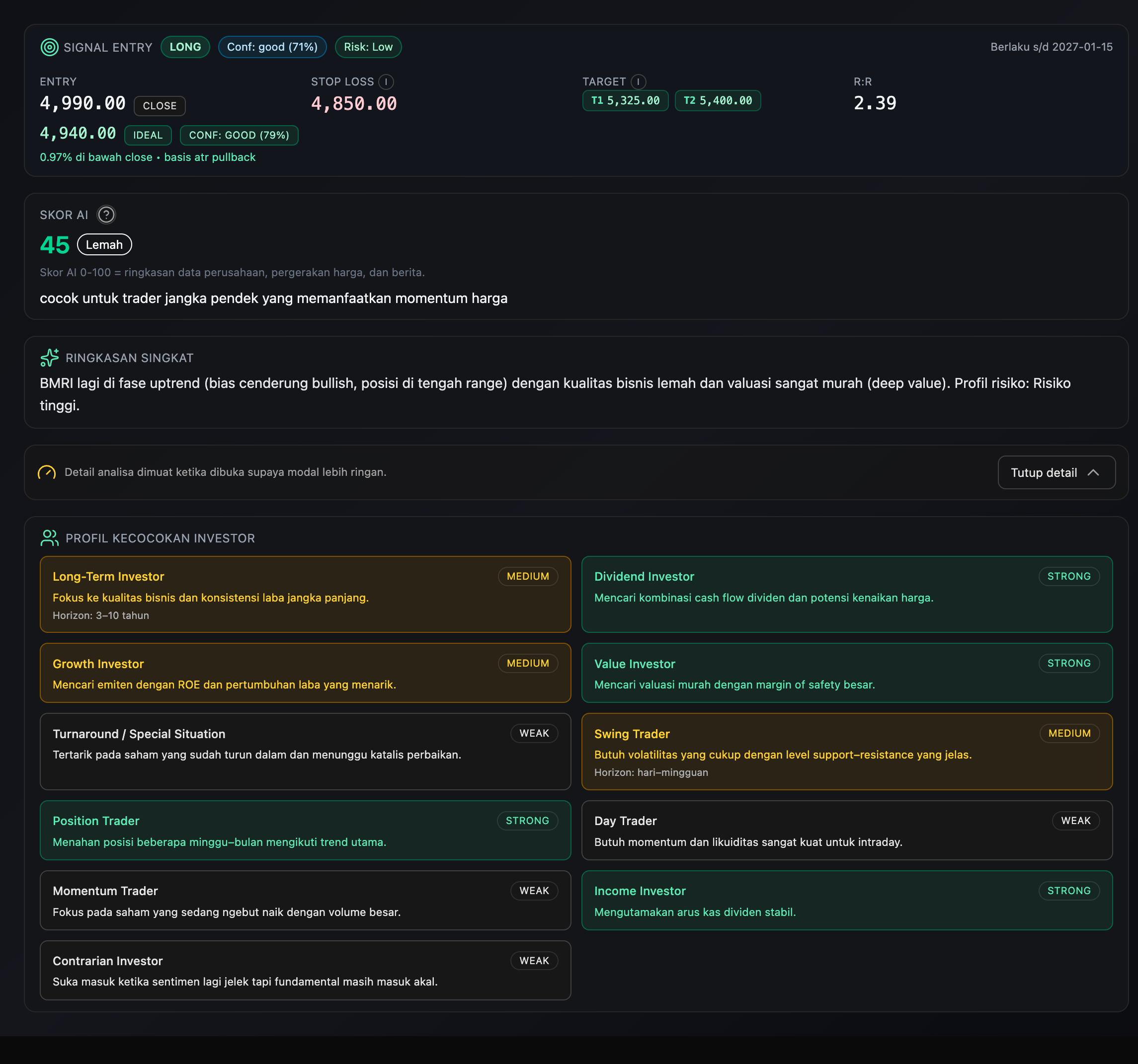Click the IDEAL entry price badge
Image resolution: width=1138 pixels, height=1064 pixels.
click(x=148, y=136)
